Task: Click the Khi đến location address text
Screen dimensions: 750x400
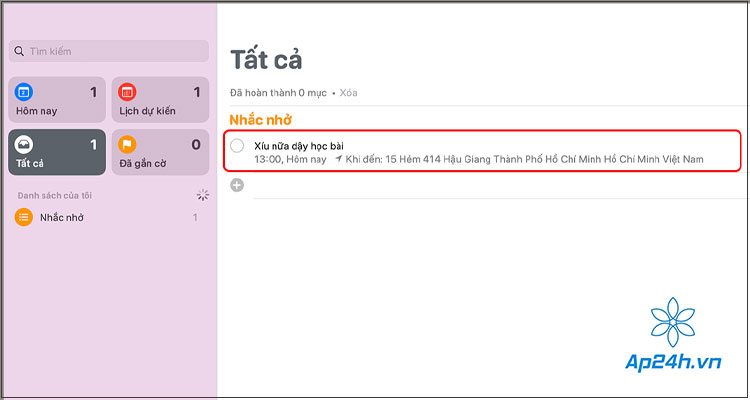Action: click(x=524, y=159)
